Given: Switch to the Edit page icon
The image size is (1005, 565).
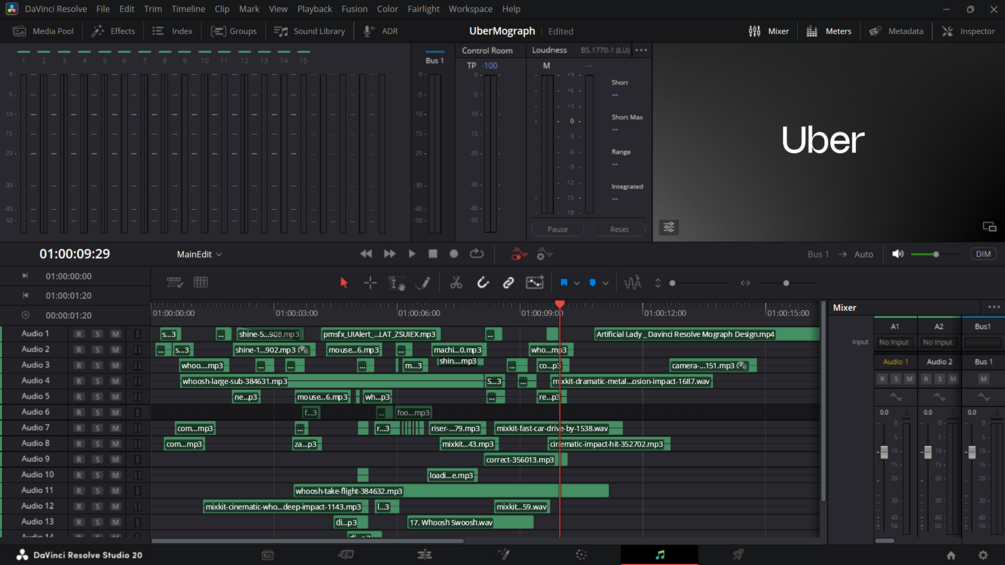Looking at the screenshot, I should (x=424, y=555).
